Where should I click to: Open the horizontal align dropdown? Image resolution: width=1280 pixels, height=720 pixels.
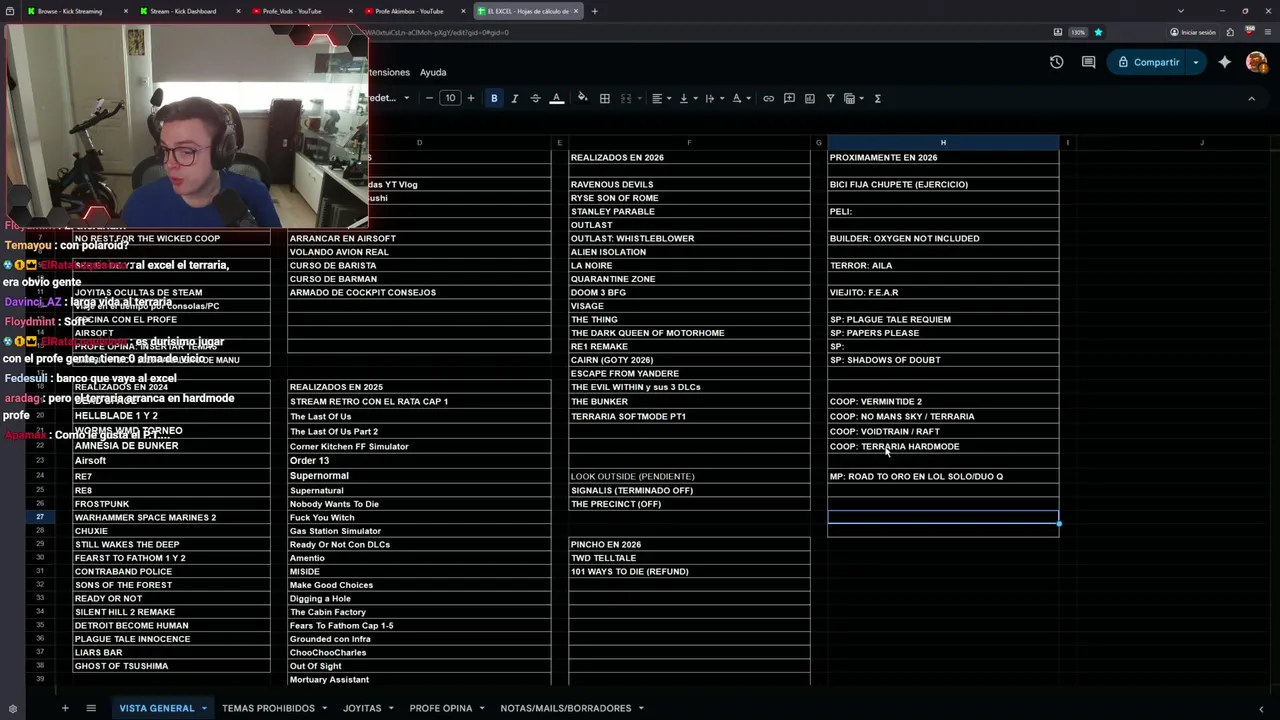[x=661, y=98]
